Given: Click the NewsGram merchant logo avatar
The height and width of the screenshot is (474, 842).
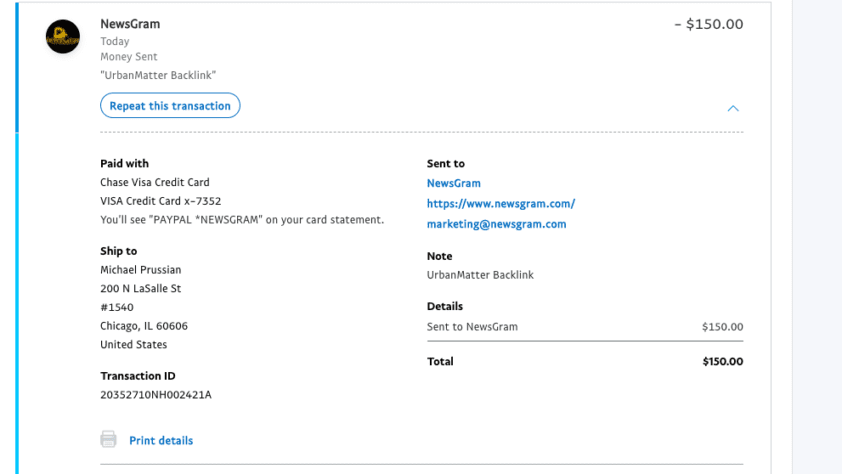Looking at the screenshot, I should coord(63,37).
